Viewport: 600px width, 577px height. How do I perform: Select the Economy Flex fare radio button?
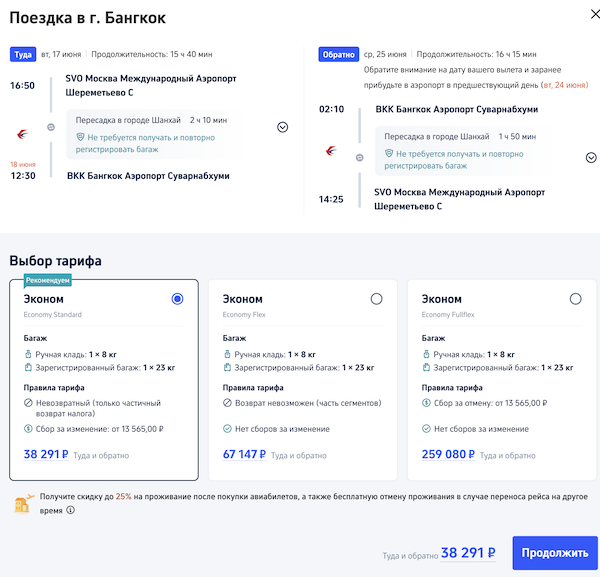[376, 298]
